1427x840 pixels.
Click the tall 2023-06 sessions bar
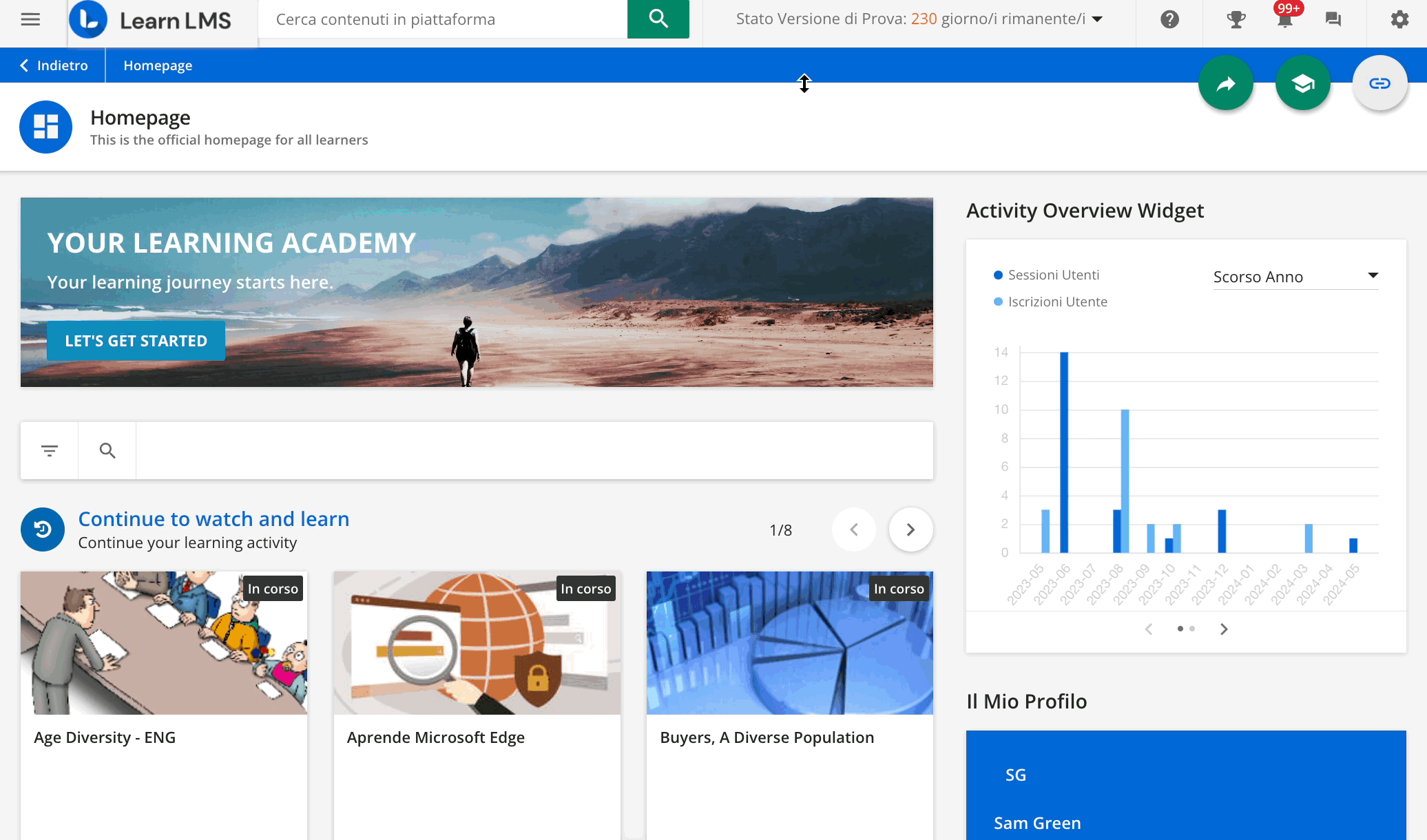[1064, 452]
